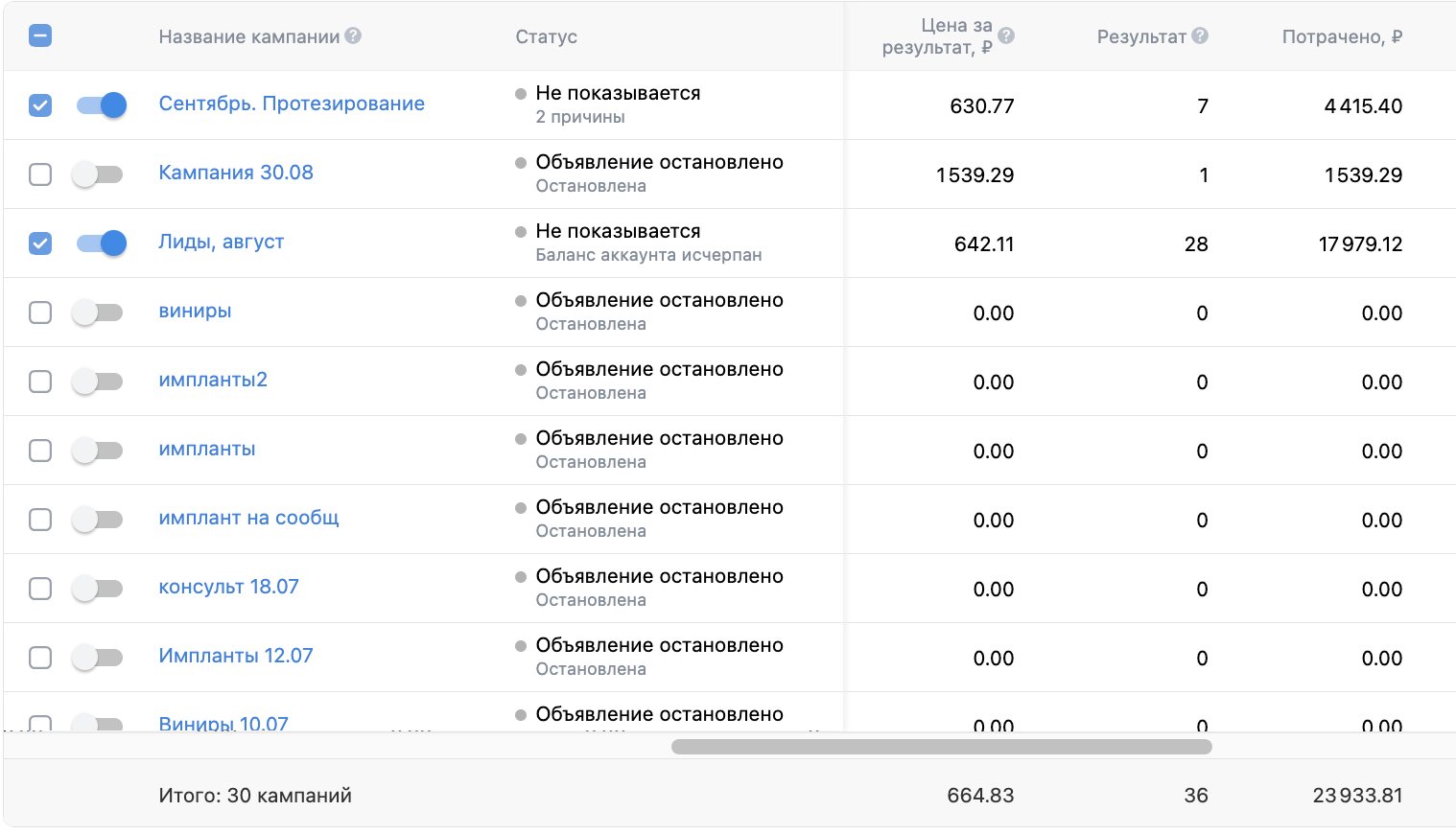Click the total 23 933.81 spent value

click(x=1357, y=796)
